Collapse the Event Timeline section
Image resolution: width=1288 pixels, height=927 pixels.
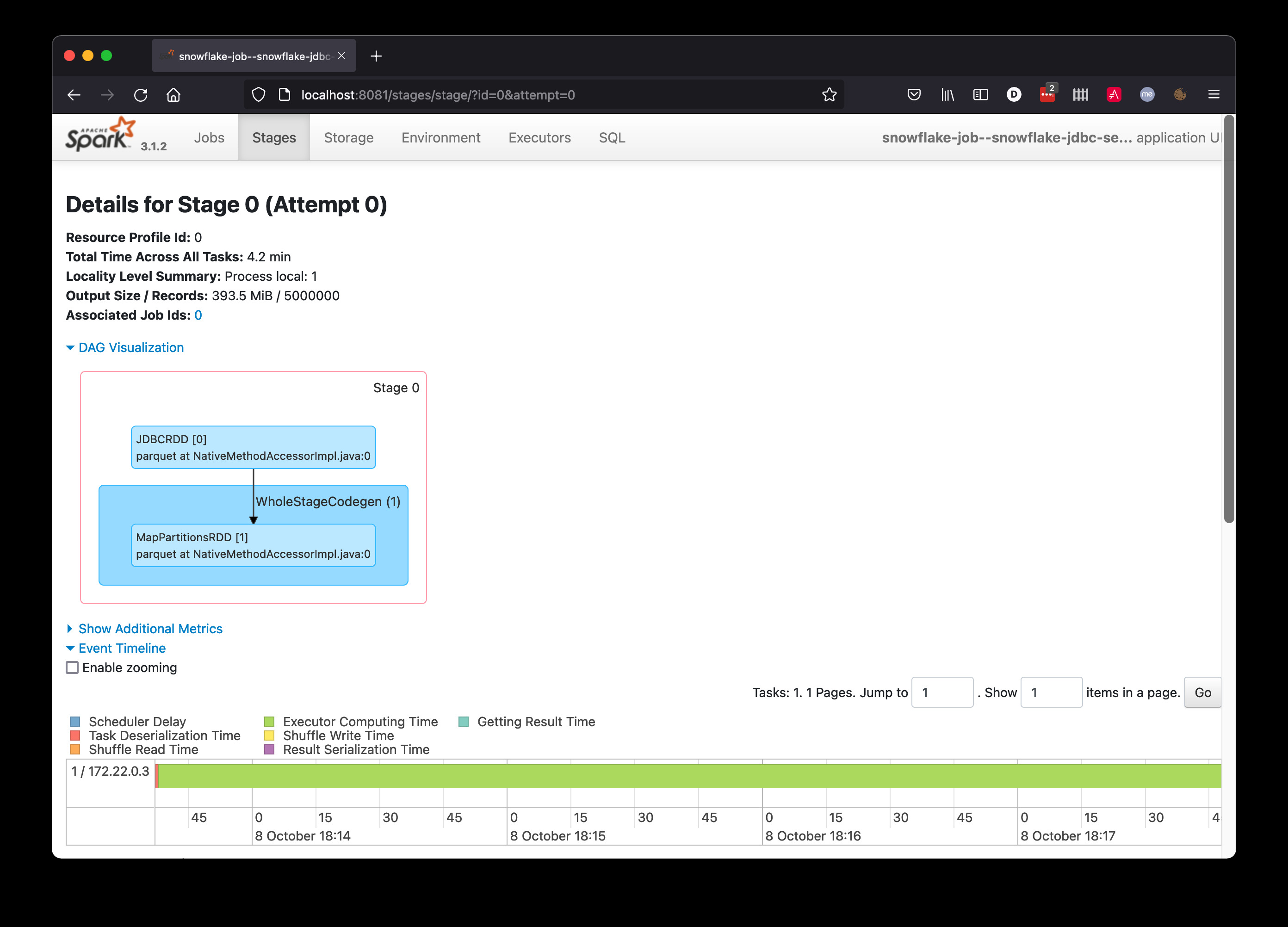coord(116,648)
